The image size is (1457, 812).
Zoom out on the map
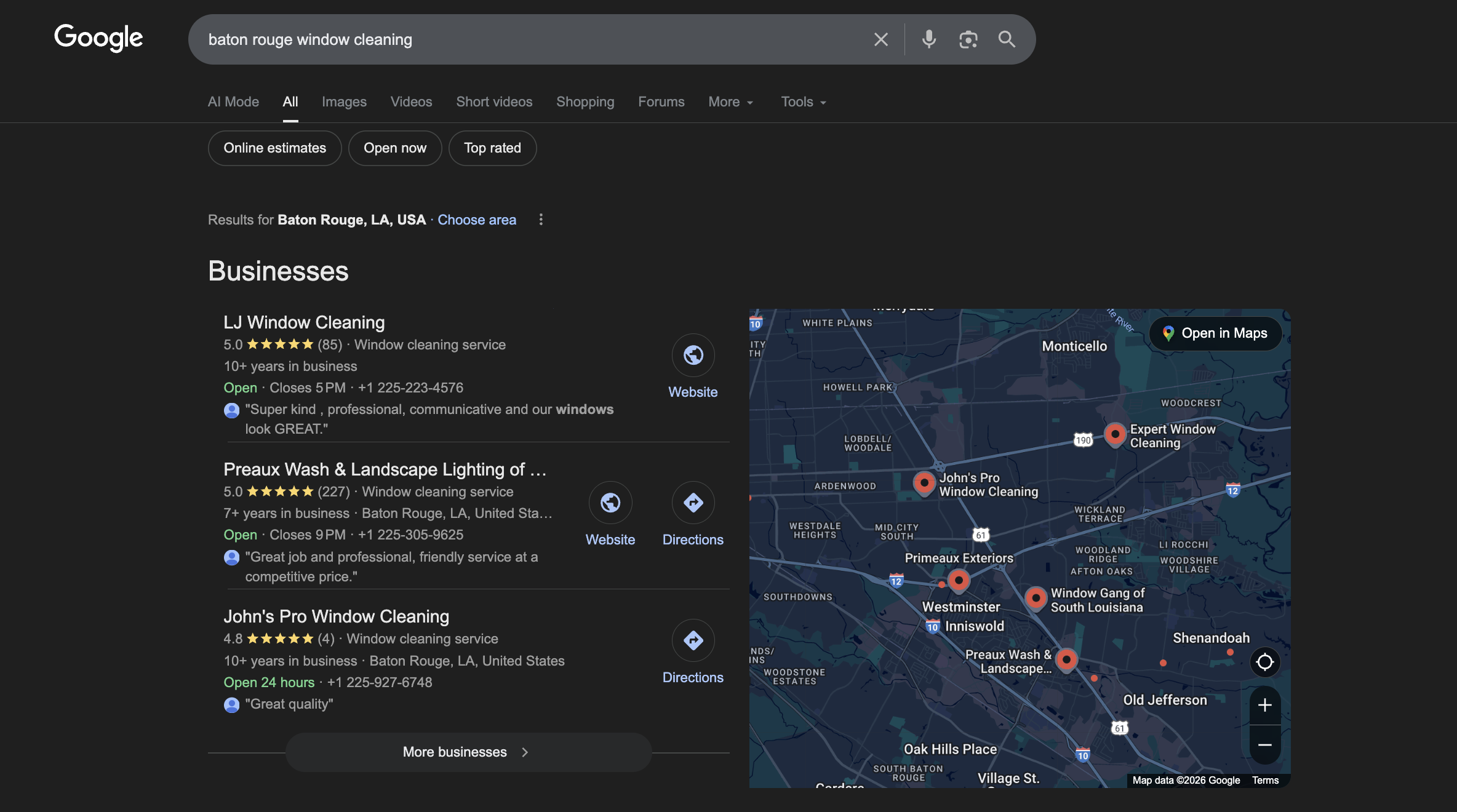[1264, 745]
